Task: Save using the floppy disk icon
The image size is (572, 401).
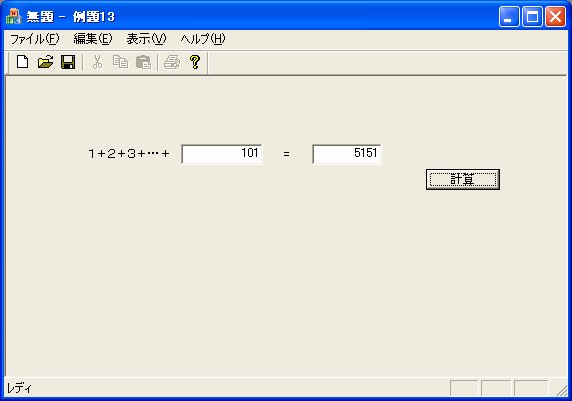Action: 68,62
